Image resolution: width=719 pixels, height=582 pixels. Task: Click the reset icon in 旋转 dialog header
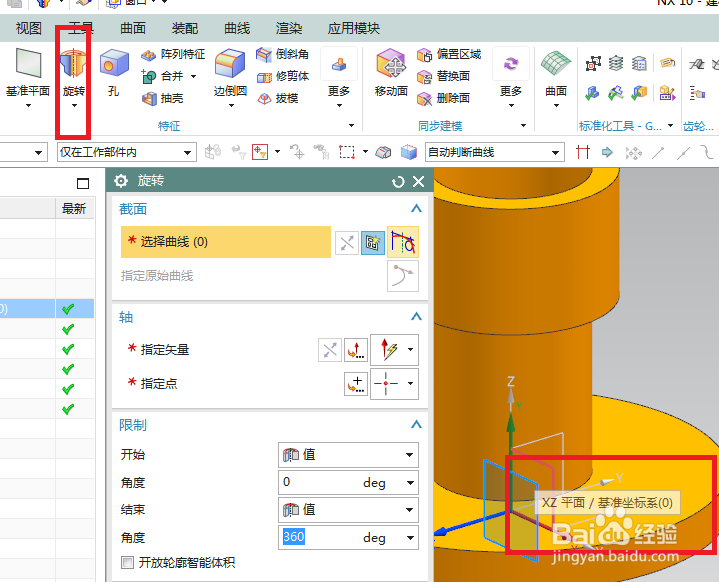click(398, 182)
